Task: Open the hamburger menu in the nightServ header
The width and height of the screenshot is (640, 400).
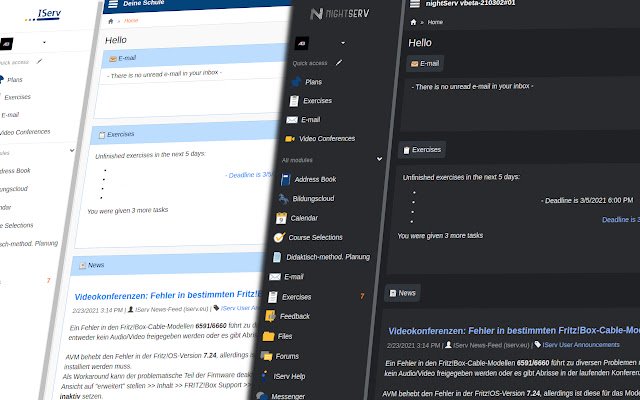Action: (x=415, y=4)
